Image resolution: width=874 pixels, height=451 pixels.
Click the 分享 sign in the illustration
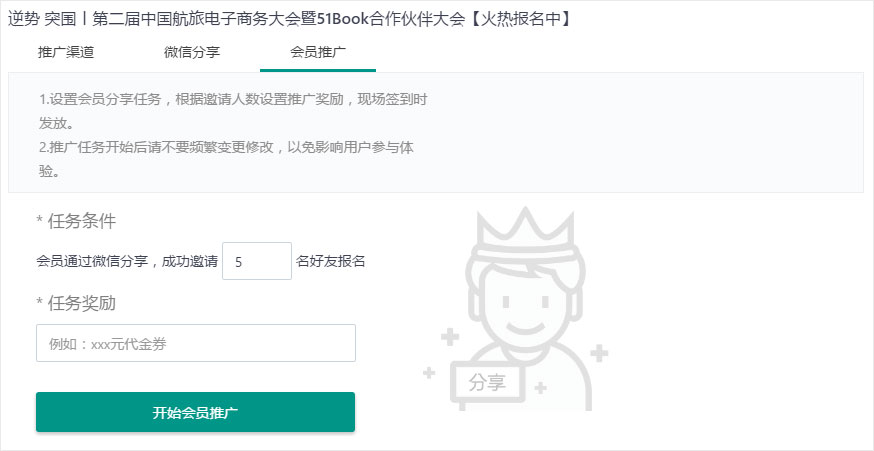(x=487, y=384)
